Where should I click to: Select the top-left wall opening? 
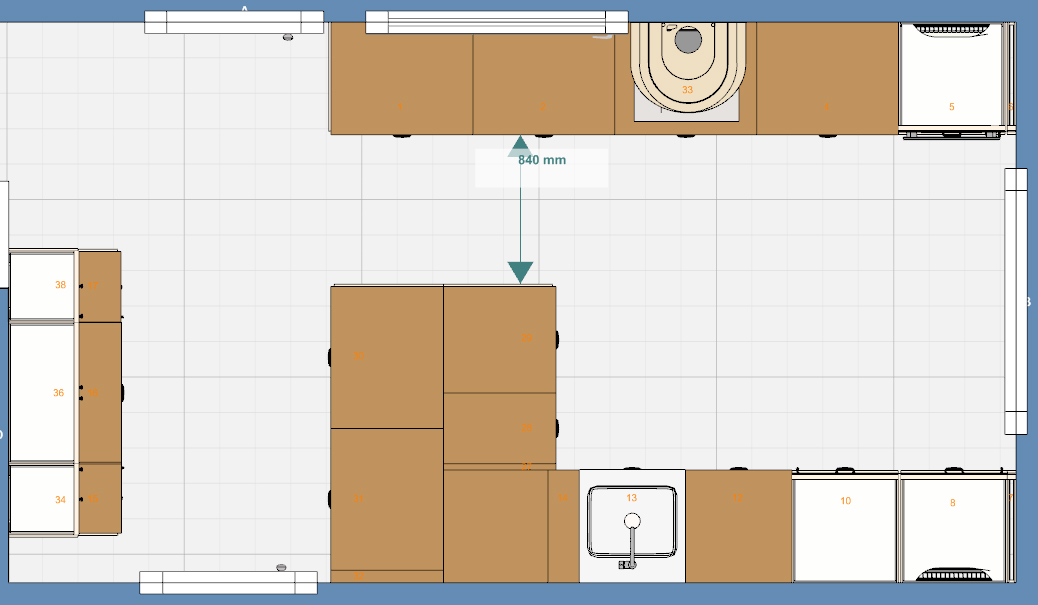(234, 22)
